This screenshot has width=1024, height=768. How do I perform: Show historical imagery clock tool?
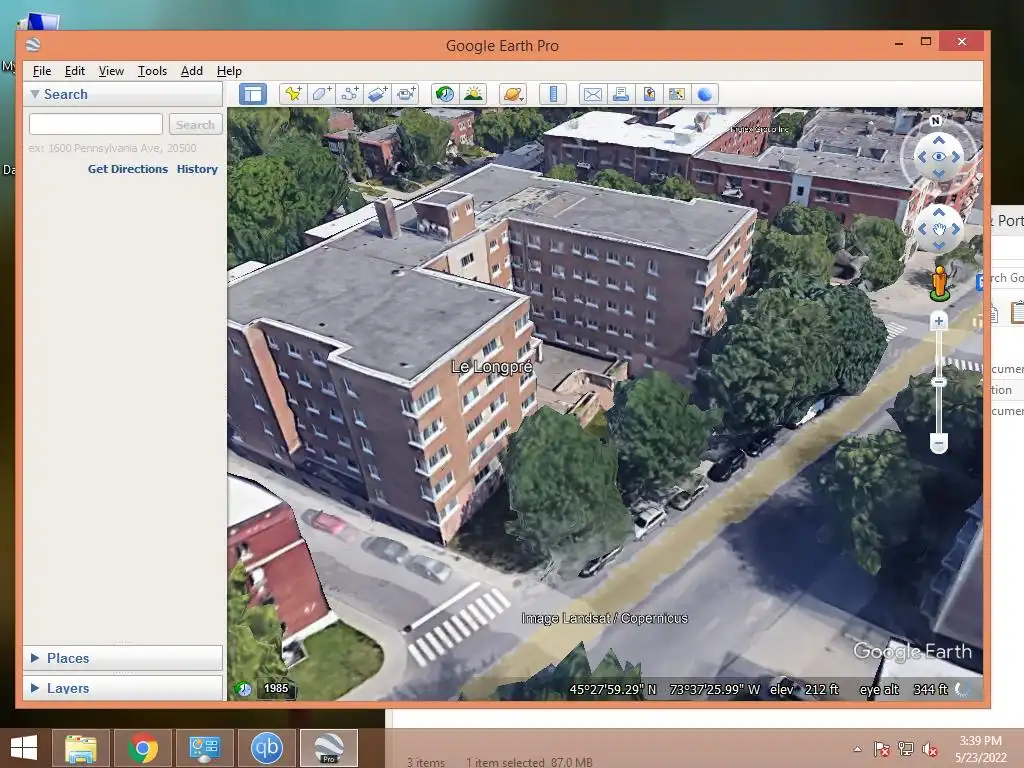click(445, 94)
